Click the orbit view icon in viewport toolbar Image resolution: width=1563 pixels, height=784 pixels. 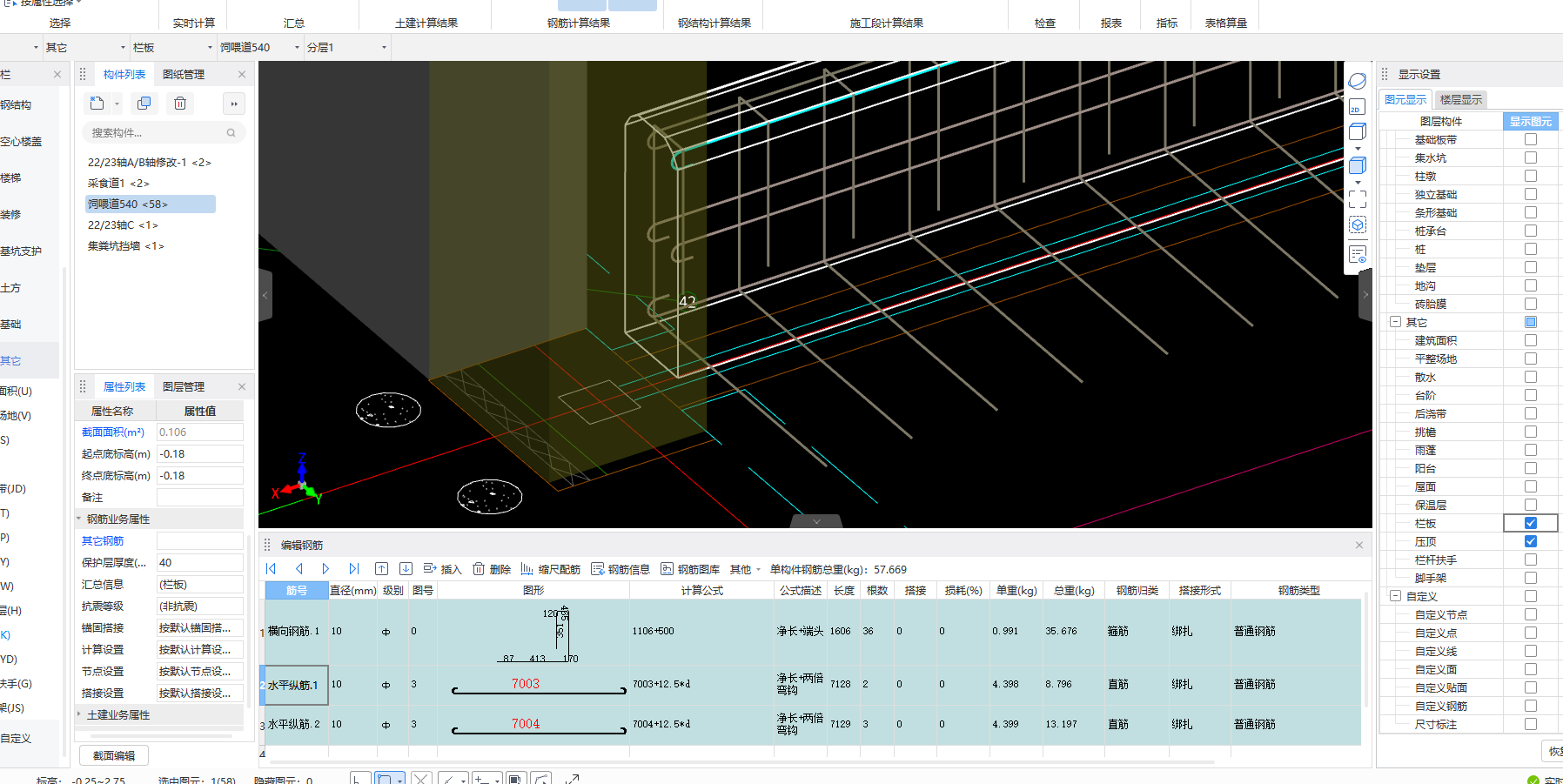[x=1358, y=81]
